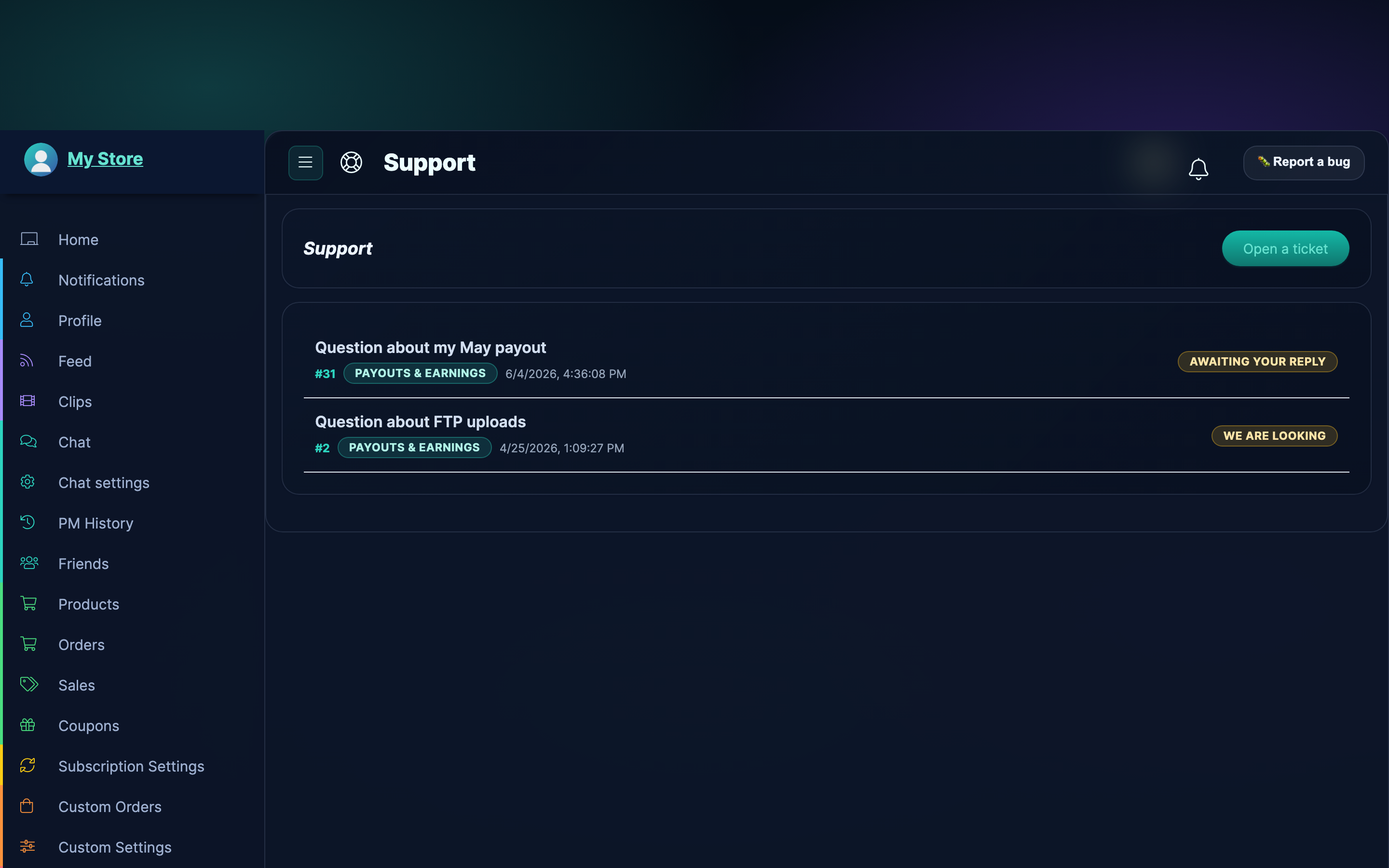This screenshot has width=1389, height=868.
Task: Click the Feed RSS sidebar icon
Action: pos(27,361)
